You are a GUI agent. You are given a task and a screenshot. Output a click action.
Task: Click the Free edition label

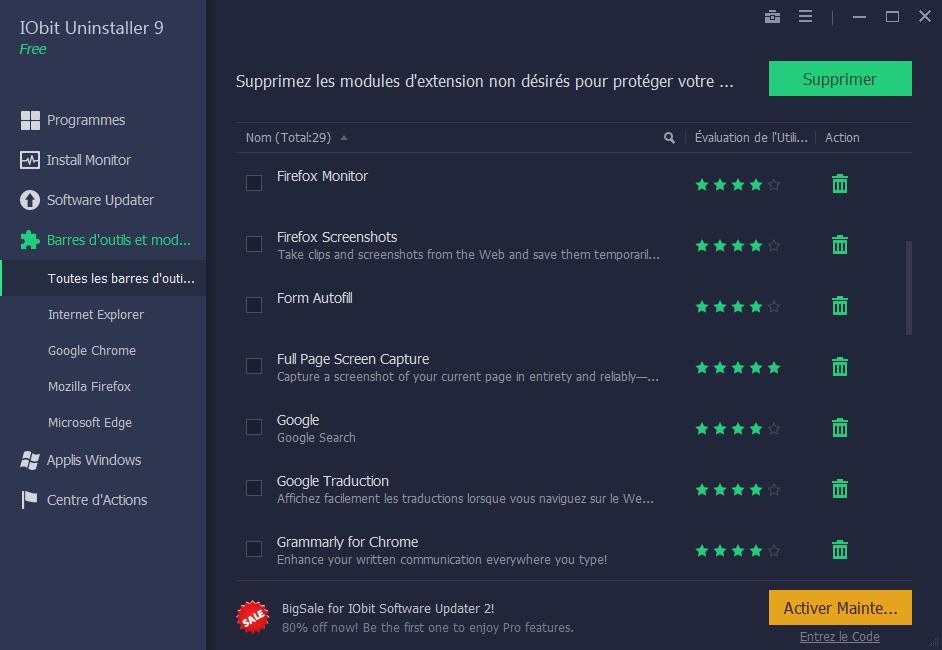pos(32,49)
